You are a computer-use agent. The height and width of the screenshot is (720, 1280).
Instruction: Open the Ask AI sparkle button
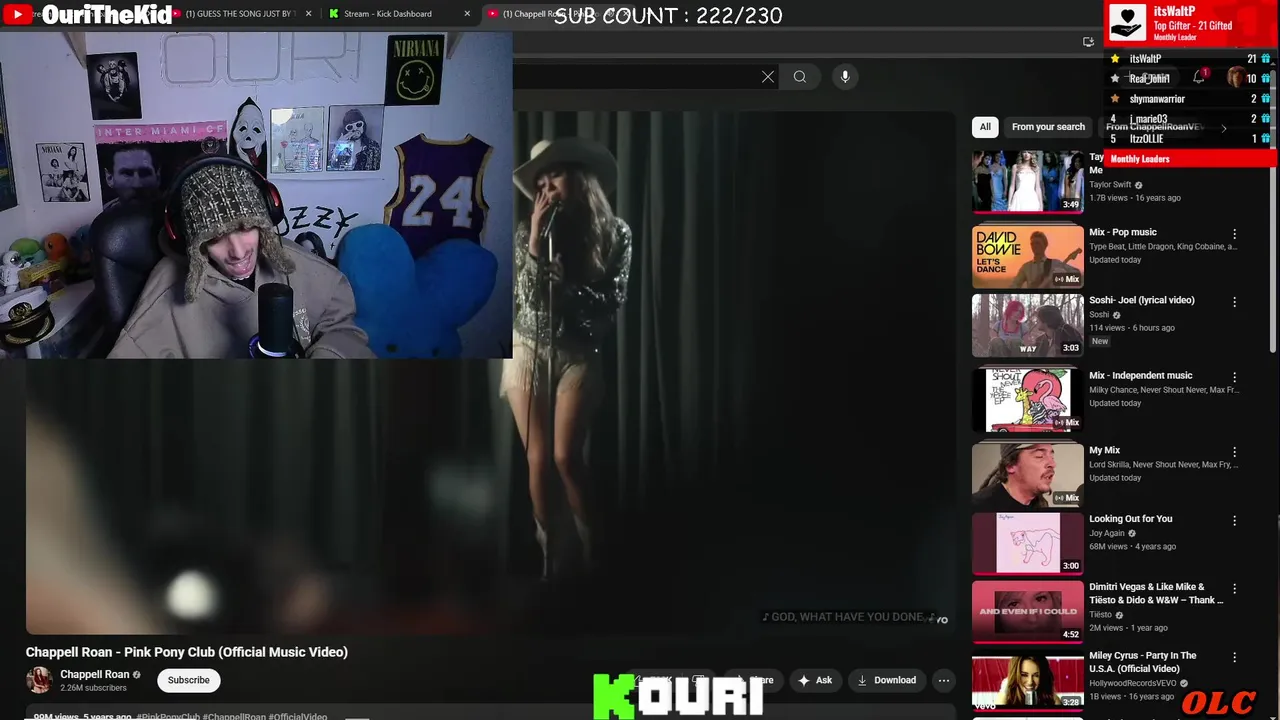[815, 680]
